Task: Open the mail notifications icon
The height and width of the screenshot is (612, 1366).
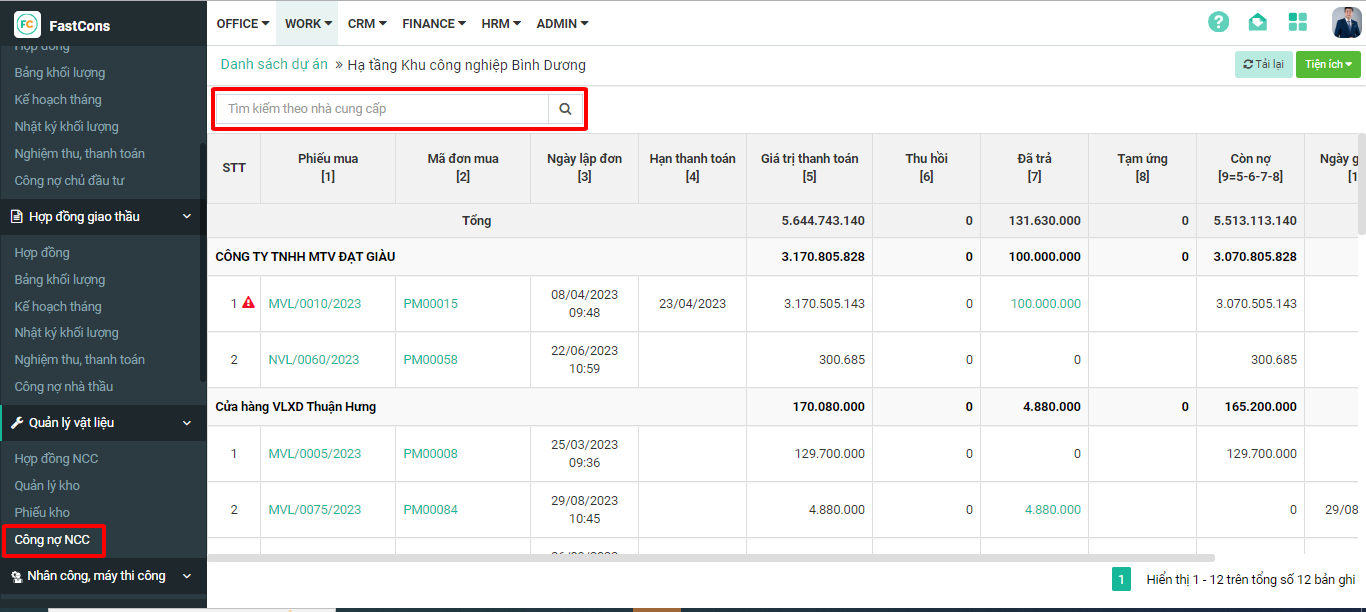Action: (x=1257, y=22)
